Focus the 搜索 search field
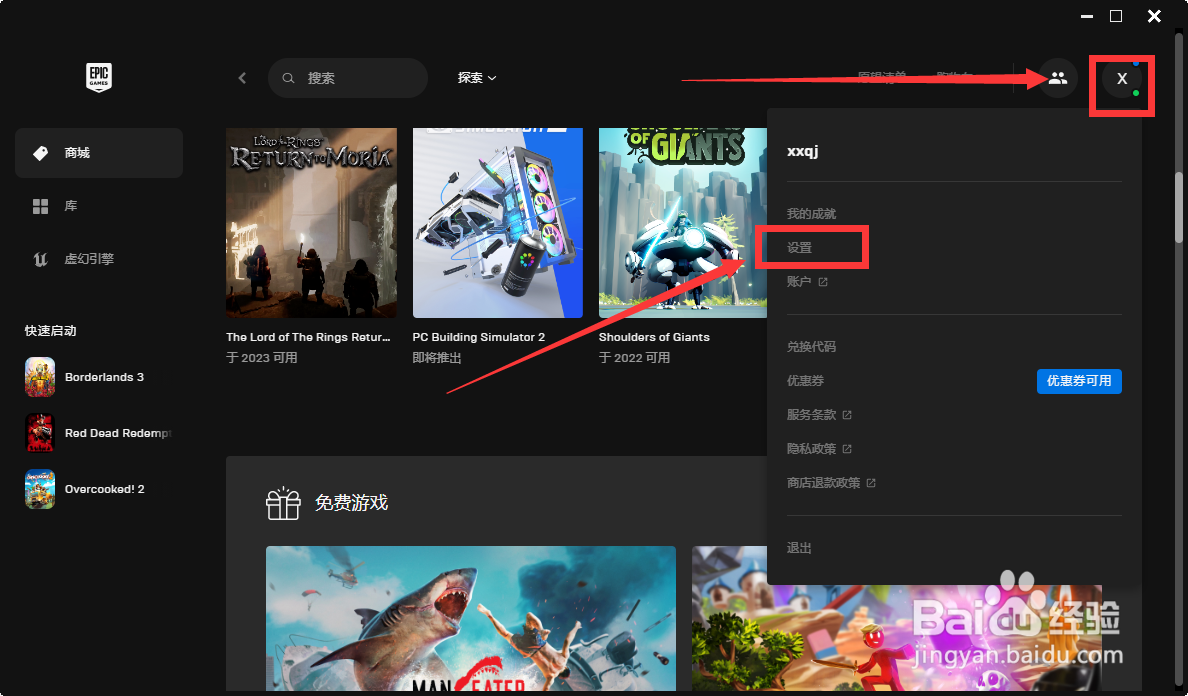This screenshot has width=1188, height=696. click(348, 78)
